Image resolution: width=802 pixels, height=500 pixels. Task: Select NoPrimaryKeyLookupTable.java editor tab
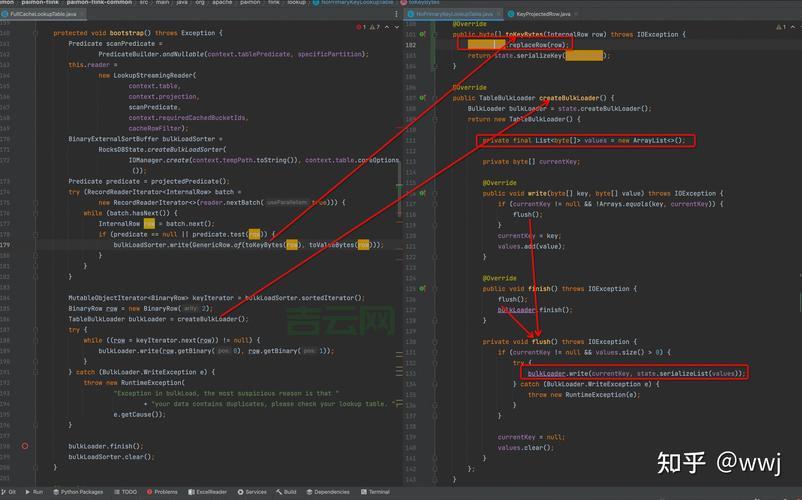[x=458, y=14]
